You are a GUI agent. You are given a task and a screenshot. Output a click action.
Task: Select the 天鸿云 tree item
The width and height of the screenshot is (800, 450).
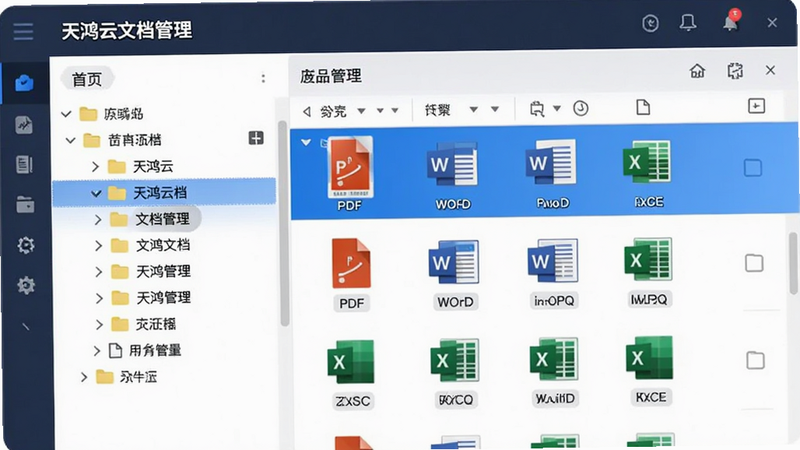click(153, 166)
